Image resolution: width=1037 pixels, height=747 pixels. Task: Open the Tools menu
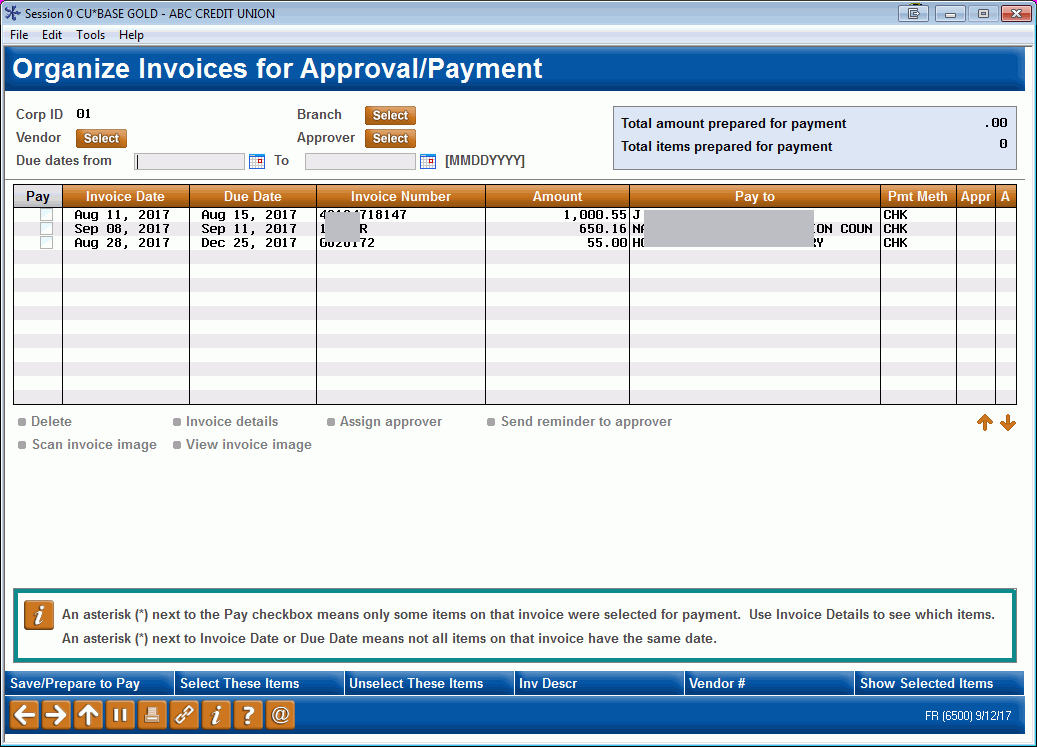pyautogui.click(x=90, y=34)
